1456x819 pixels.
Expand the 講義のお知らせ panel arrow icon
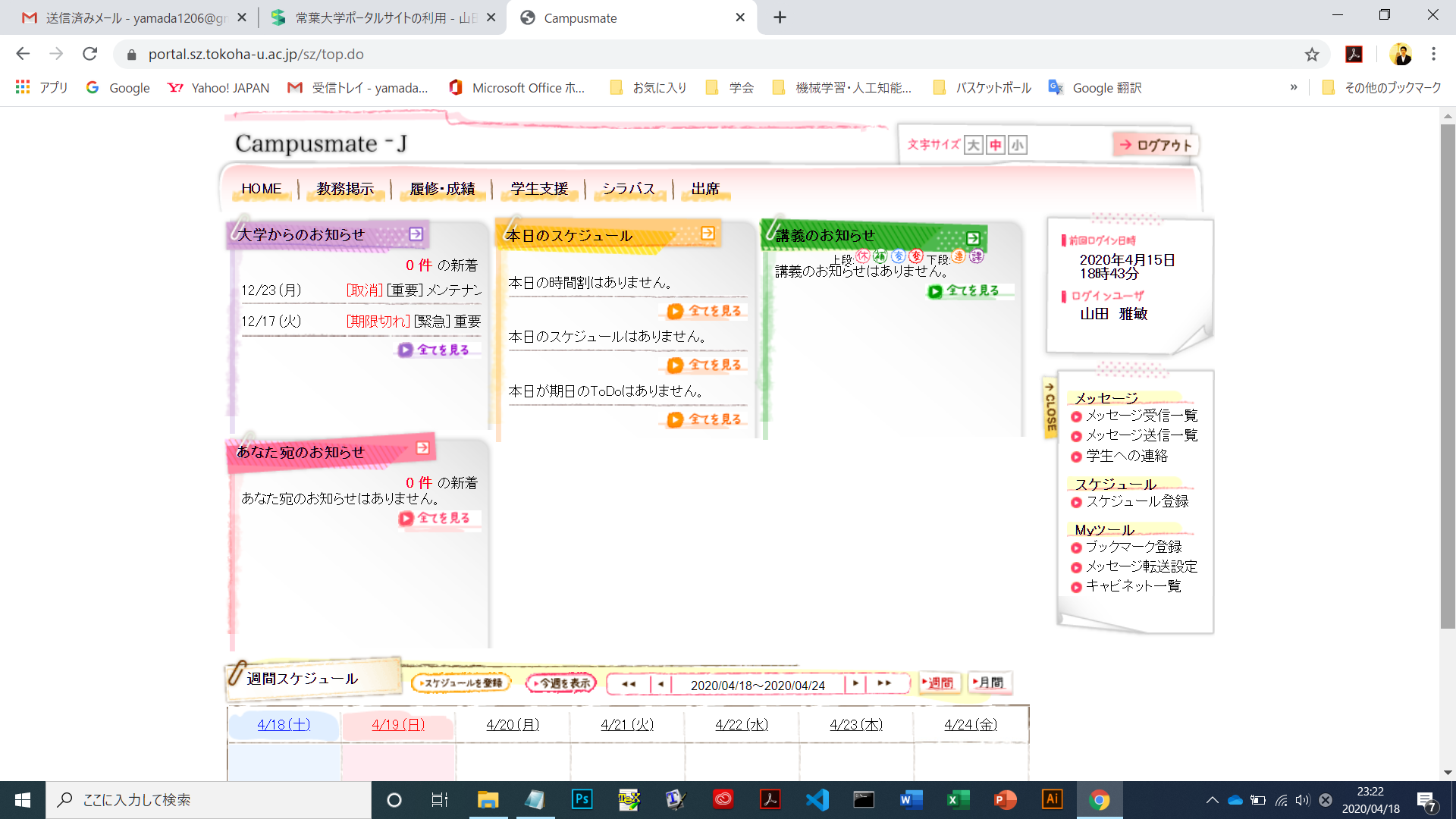coord(973,238)
